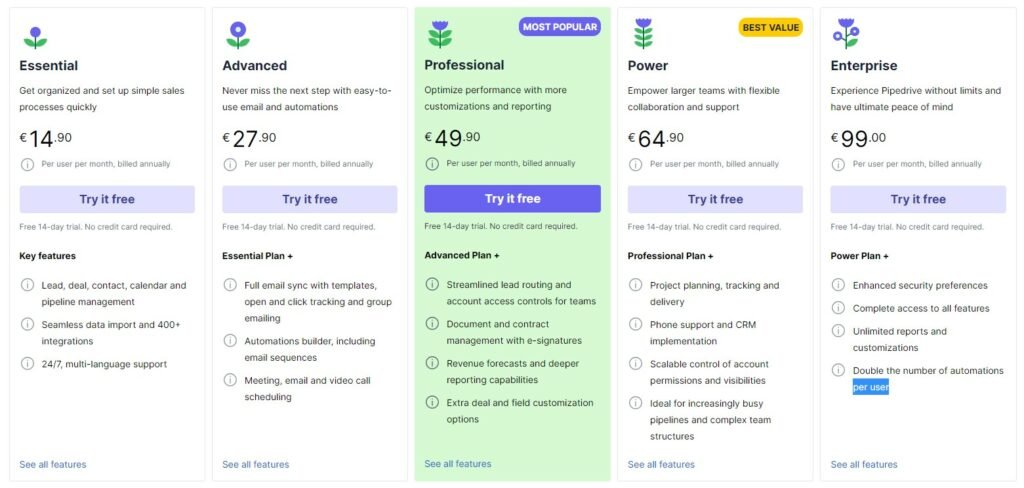Click info icon beside Essential price billing note
Screen dimensions: 1024x488
pos(27,165)
